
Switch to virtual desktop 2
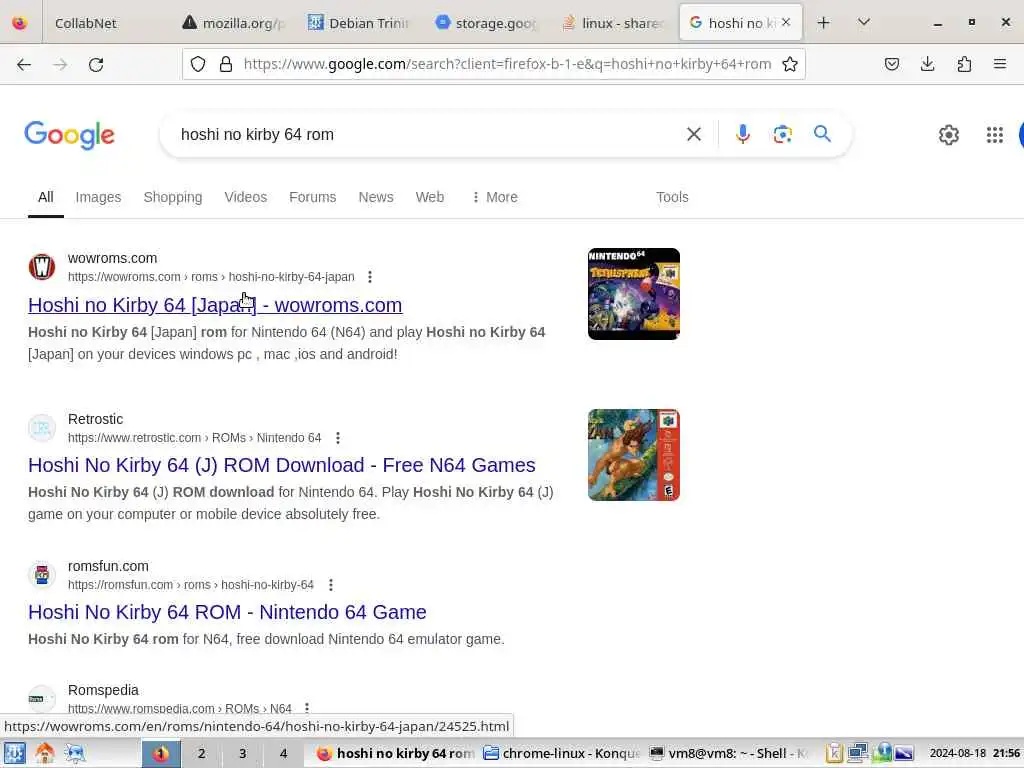(201, 754)
